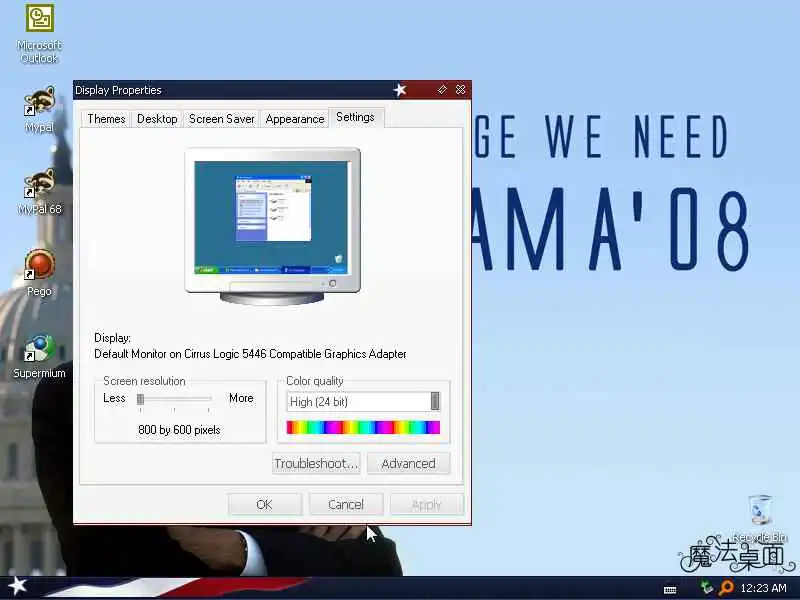This screenshot has width=800, height=600.
Task: Click the star icon in Display Properties title bar
Action: coord(400,90)
